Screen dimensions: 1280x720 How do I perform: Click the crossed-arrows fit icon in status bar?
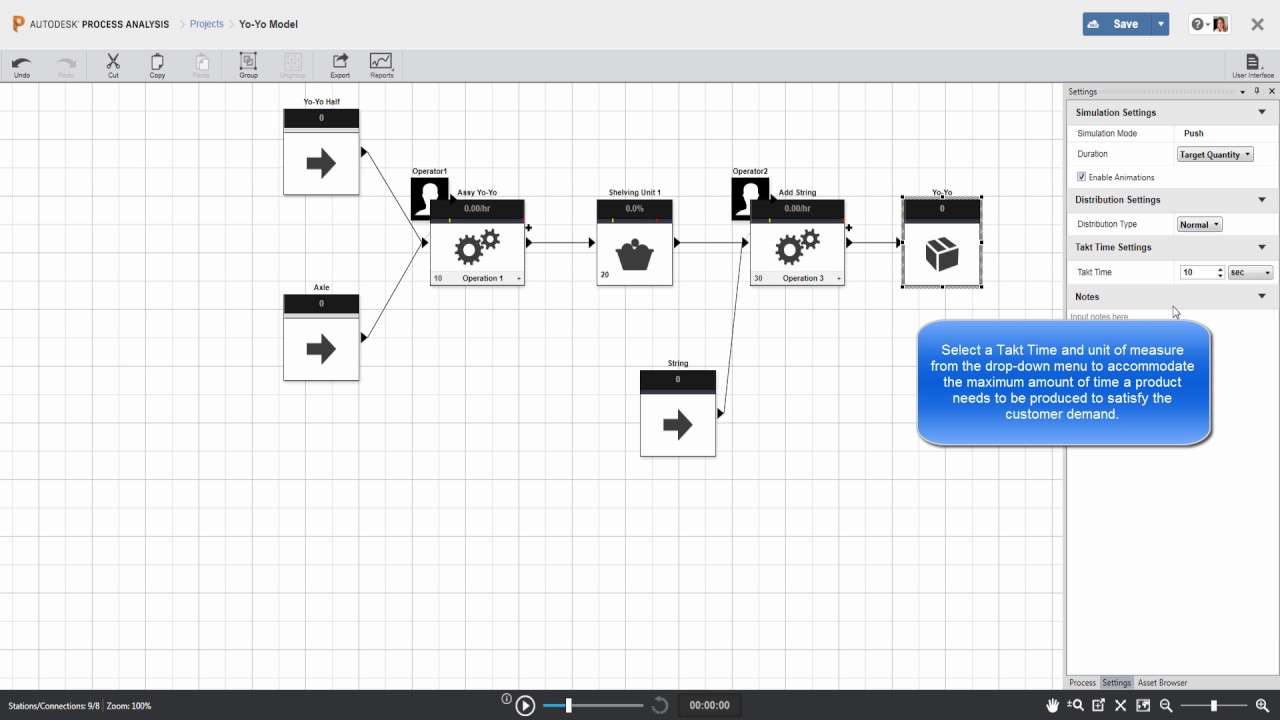(x=1121, y=705)
